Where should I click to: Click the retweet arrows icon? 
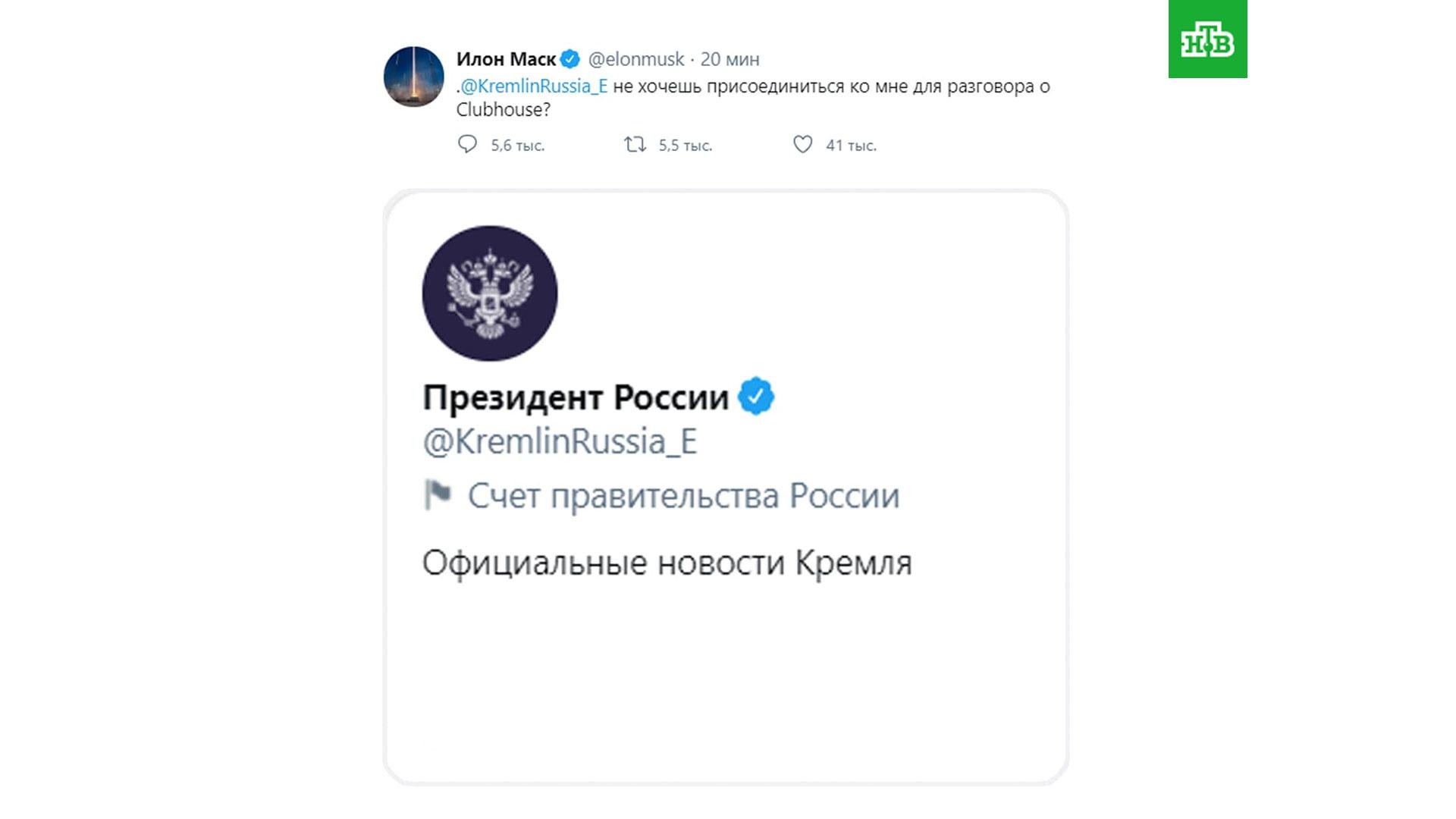pos(635,144)
